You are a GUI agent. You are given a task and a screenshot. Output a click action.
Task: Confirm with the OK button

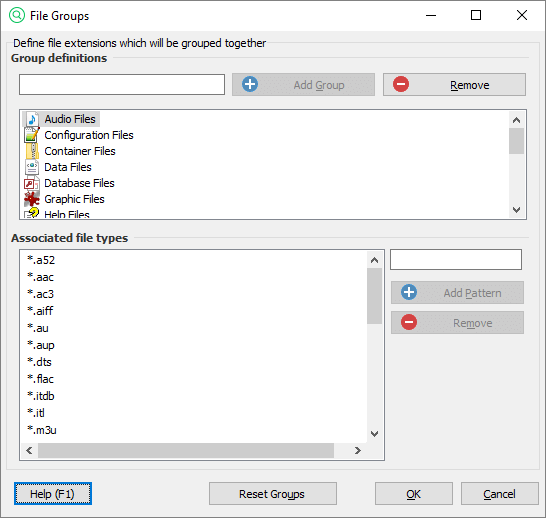coord(414,494)
